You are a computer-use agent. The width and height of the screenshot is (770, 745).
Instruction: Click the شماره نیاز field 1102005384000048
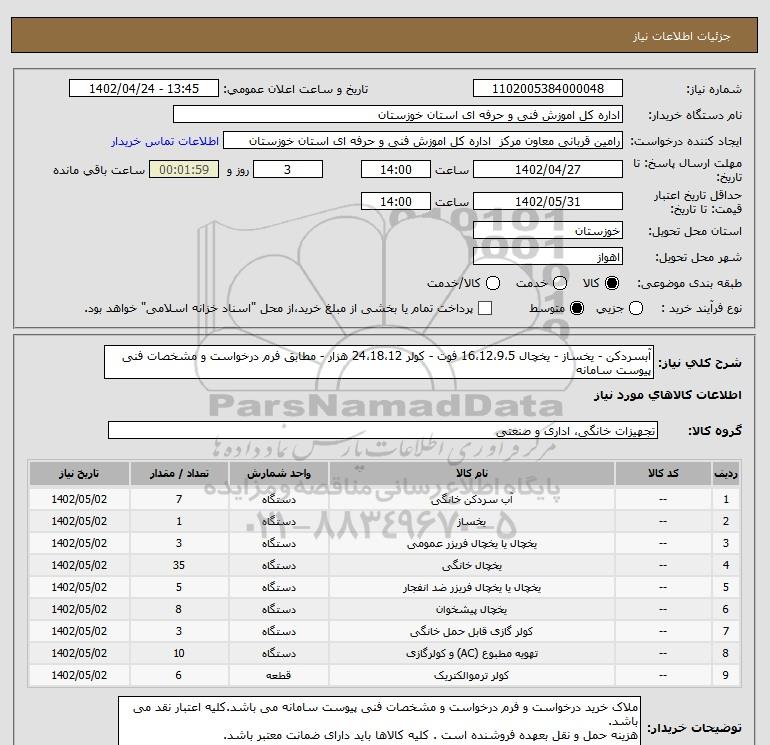coord(548,88)
